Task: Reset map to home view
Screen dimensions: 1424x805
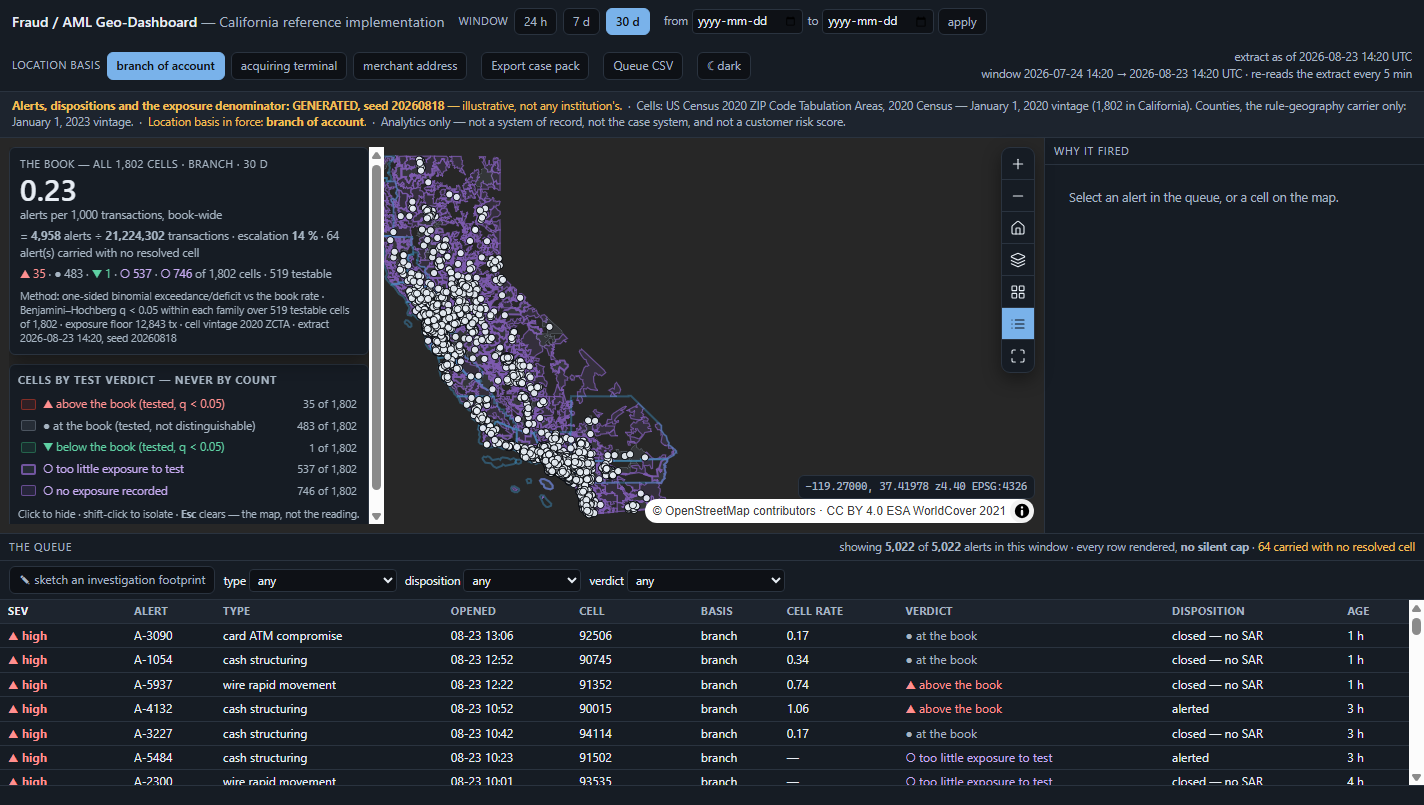Action: point(1018,228)
